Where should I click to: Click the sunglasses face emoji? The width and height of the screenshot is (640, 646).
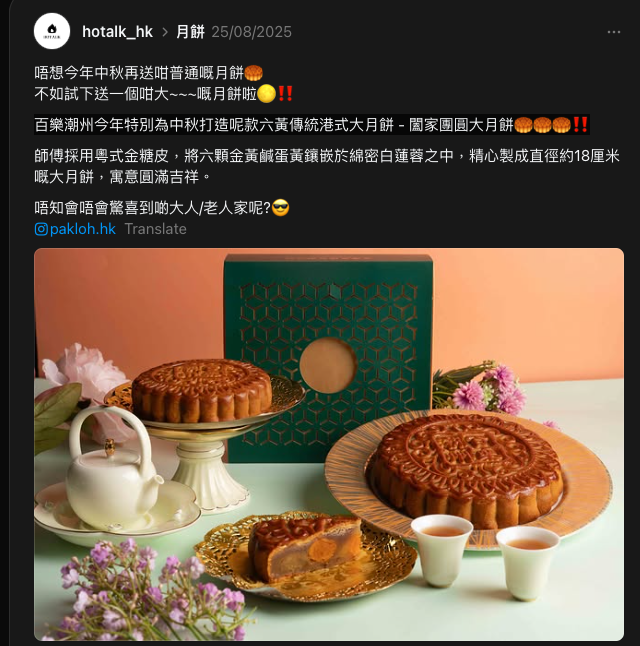tap(281, 208)
